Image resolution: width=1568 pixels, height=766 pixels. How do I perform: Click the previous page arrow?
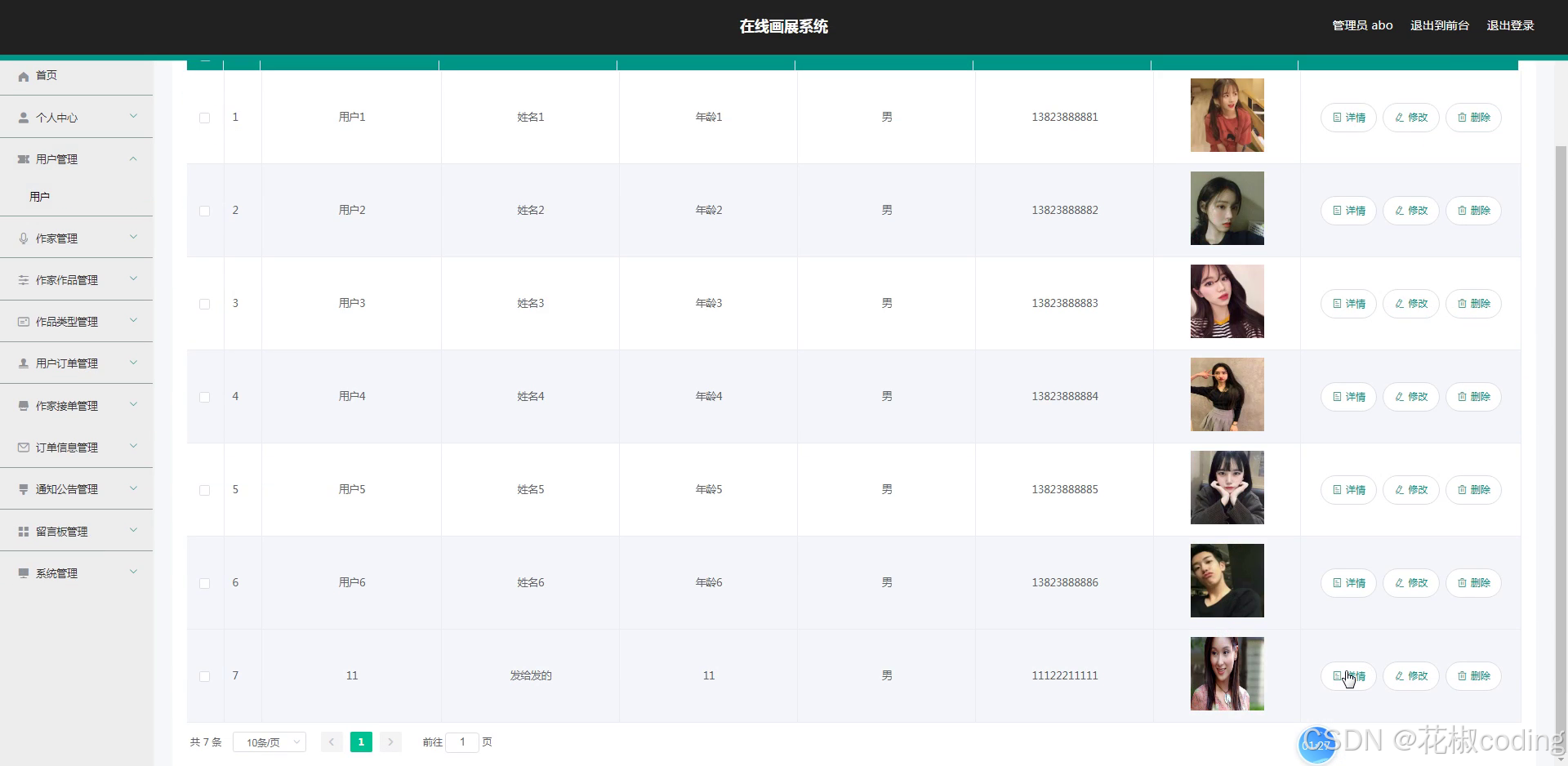(x=332, y=742)
